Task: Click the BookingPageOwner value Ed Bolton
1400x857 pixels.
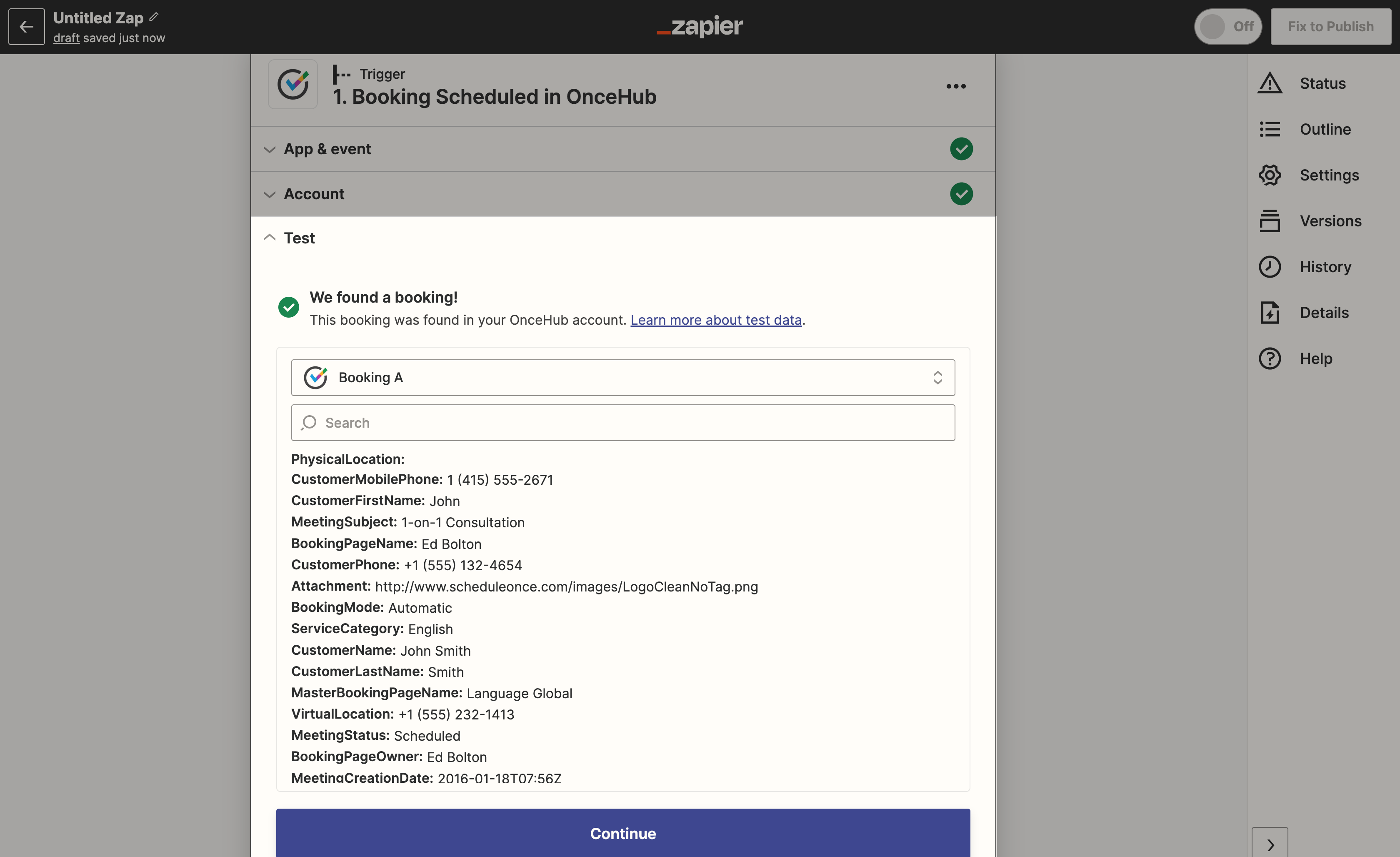Action: pyautogui.click(x=457, y=757)
